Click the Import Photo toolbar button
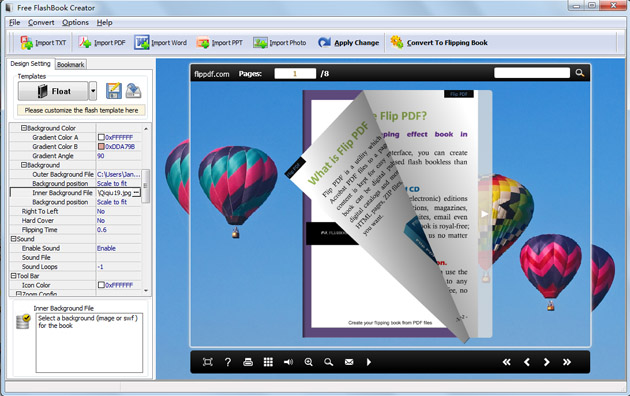The width and height of the screenshot is (630, 396). (x=280, y=43)
